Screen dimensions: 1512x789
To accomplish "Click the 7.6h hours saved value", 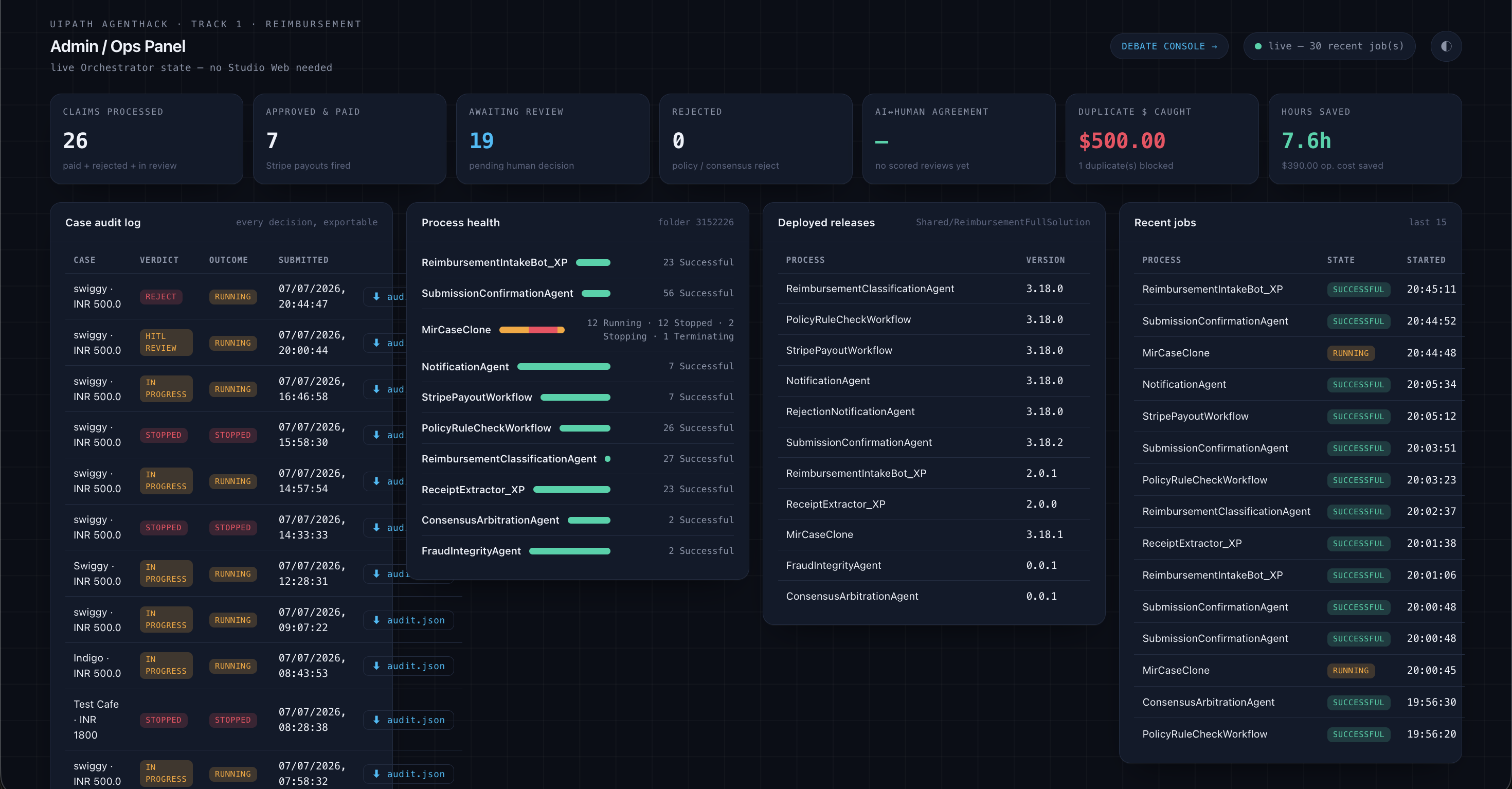I will click(x=1306, y=141).
